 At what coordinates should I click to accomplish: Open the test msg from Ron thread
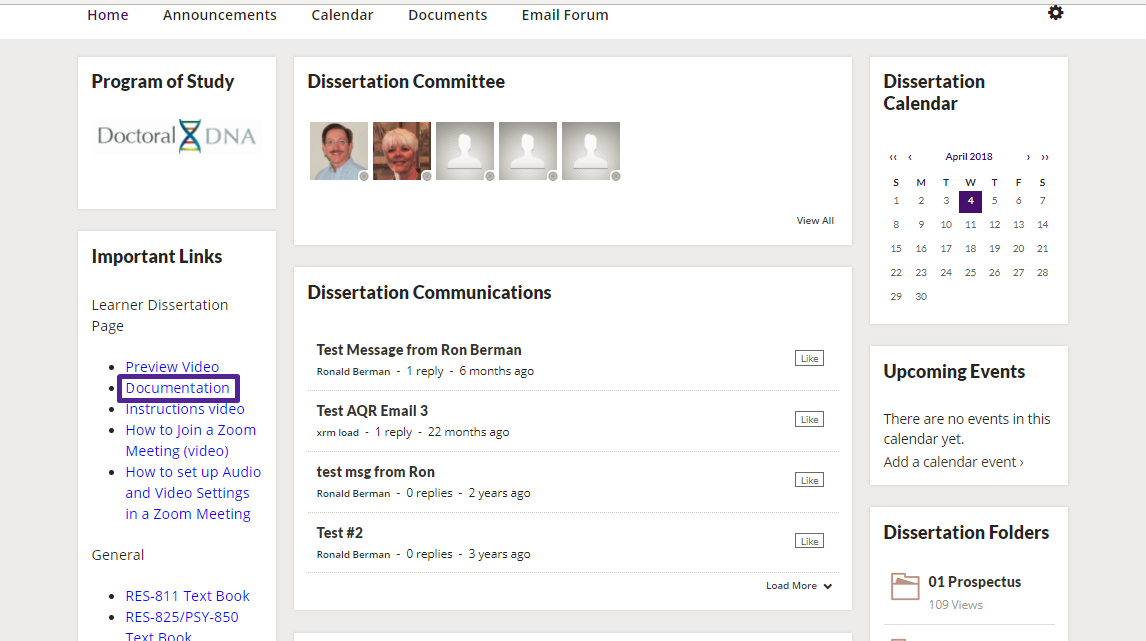(x=376, y=472)
